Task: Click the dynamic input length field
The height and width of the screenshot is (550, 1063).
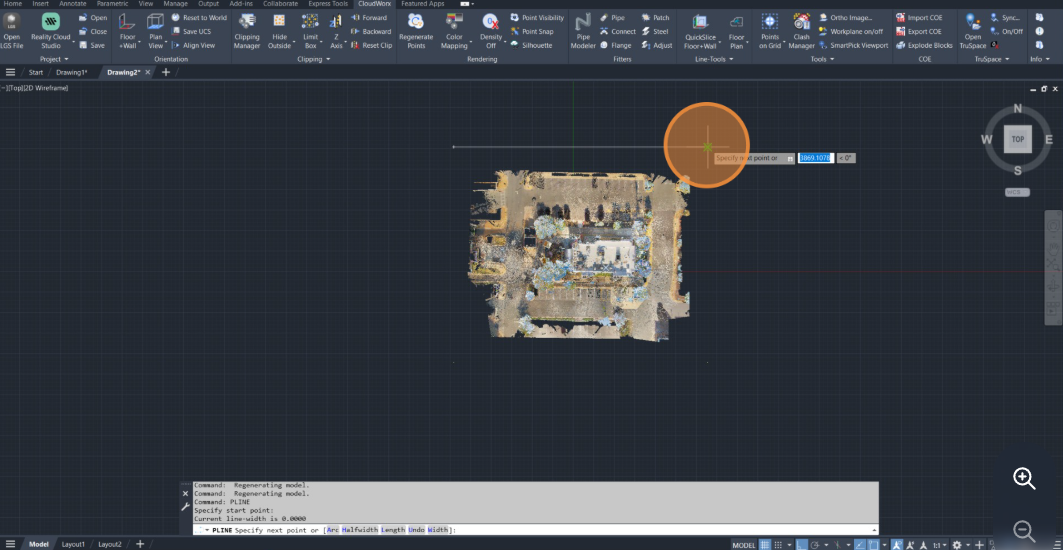Action: (x=815, y=158)
